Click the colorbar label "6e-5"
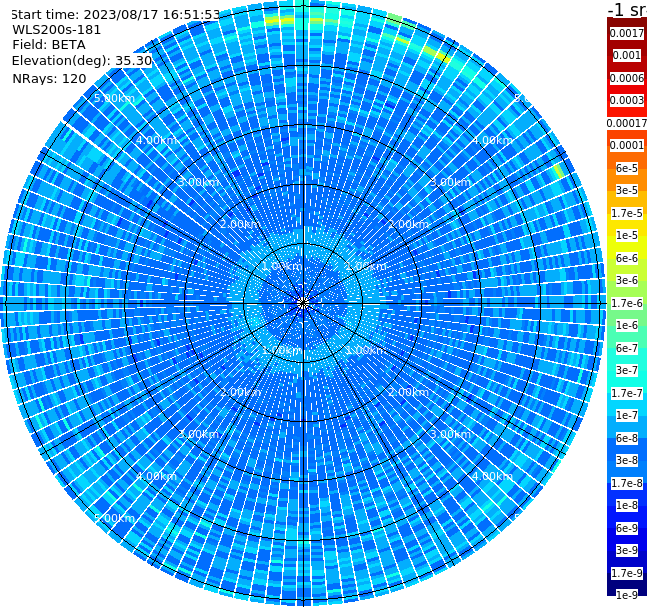Image resolution: width=647 pixels, height=607 pixels. [x=627, y=168]
